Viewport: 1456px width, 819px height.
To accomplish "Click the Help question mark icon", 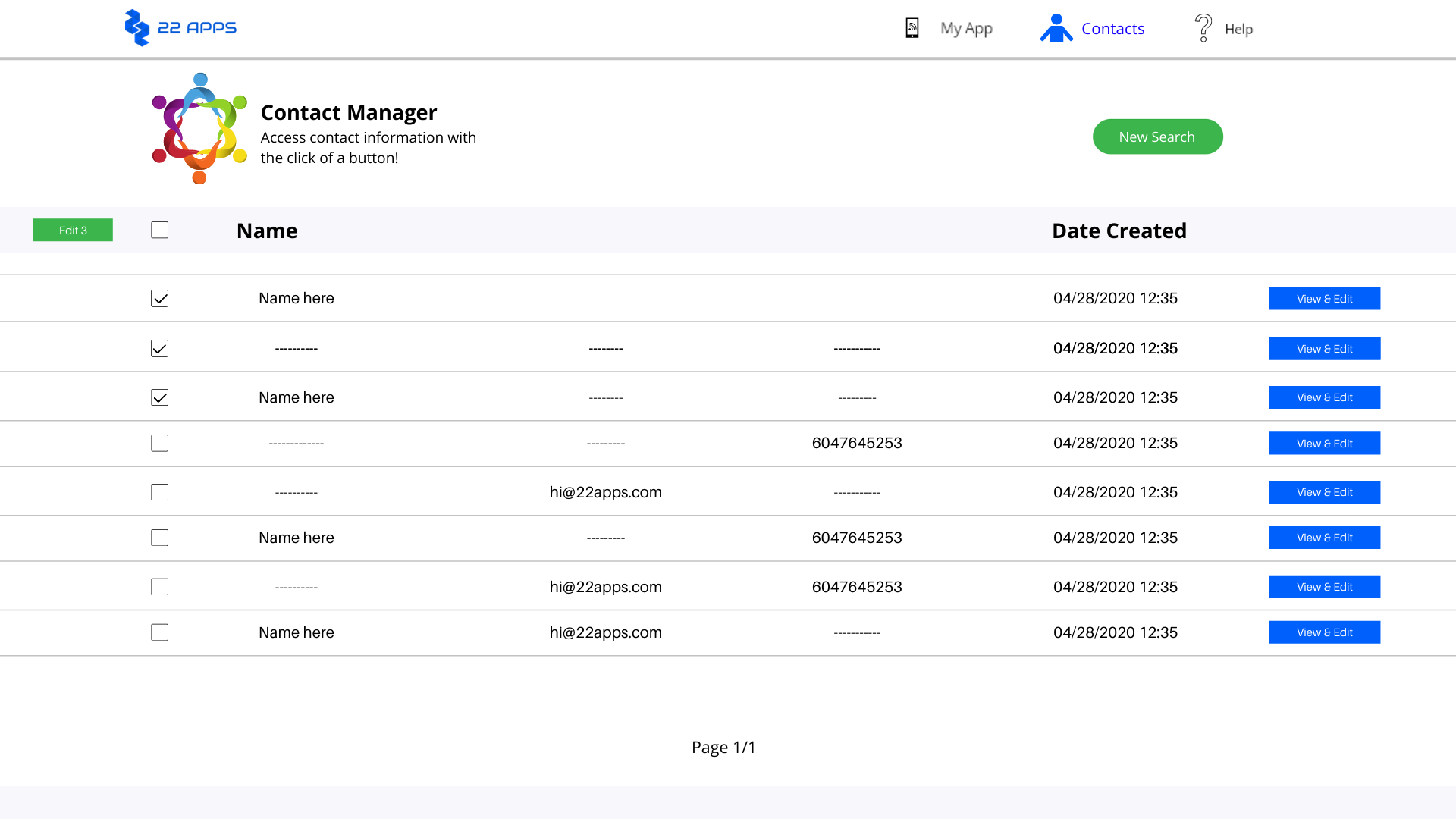I will [1203, 28].
